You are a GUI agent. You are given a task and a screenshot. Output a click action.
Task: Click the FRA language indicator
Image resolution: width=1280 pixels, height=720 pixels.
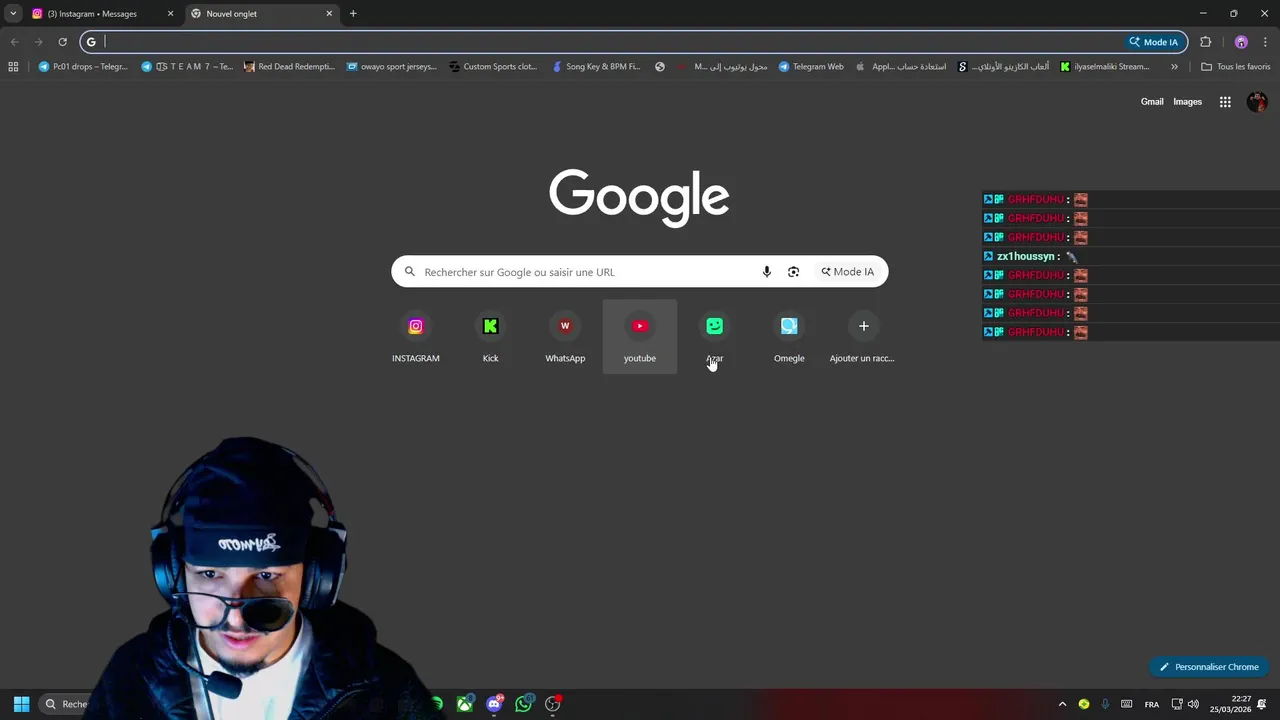point(1152,704)
